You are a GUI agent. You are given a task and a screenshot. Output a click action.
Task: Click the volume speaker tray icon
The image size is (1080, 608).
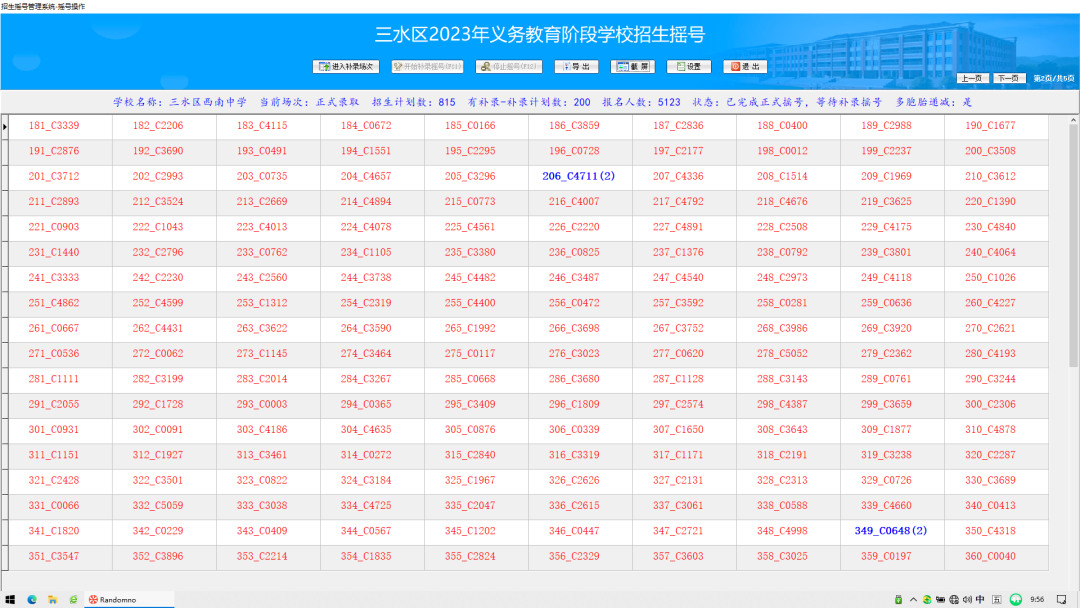967,600
